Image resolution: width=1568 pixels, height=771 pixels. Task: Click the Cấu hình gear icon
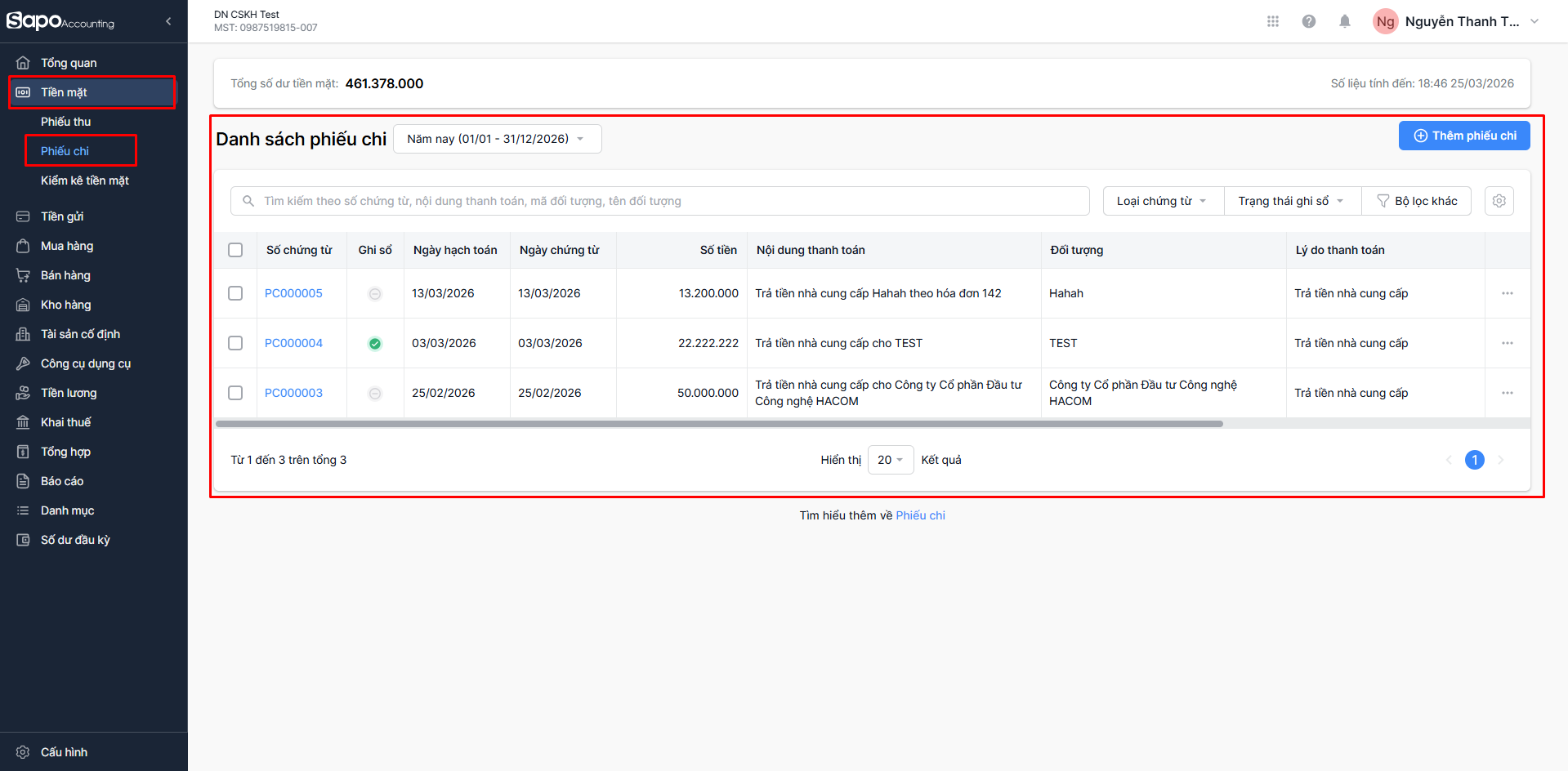23,752
